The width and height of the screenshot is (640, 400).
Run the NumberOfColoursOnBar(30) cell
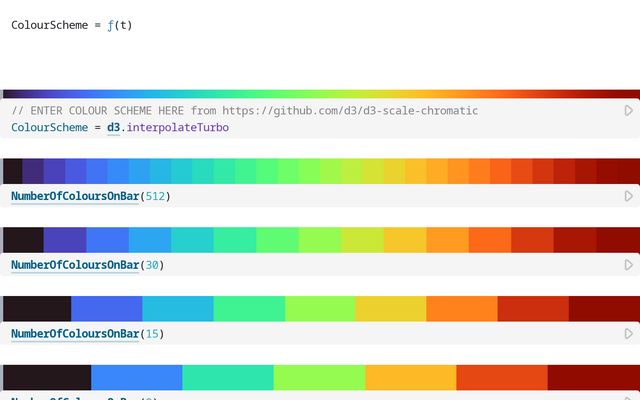[x=629, y=265]
